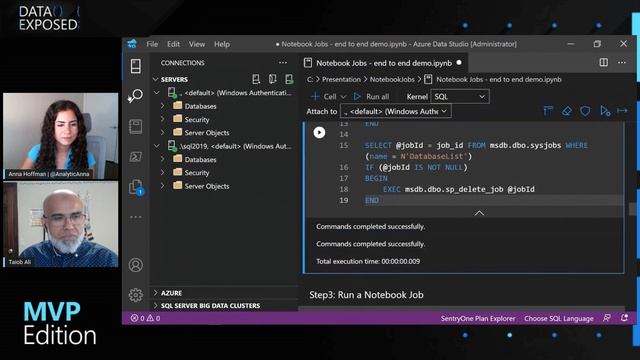Collapse the code cell with the chevron
The image size is (640, 360).
[479, 213]
